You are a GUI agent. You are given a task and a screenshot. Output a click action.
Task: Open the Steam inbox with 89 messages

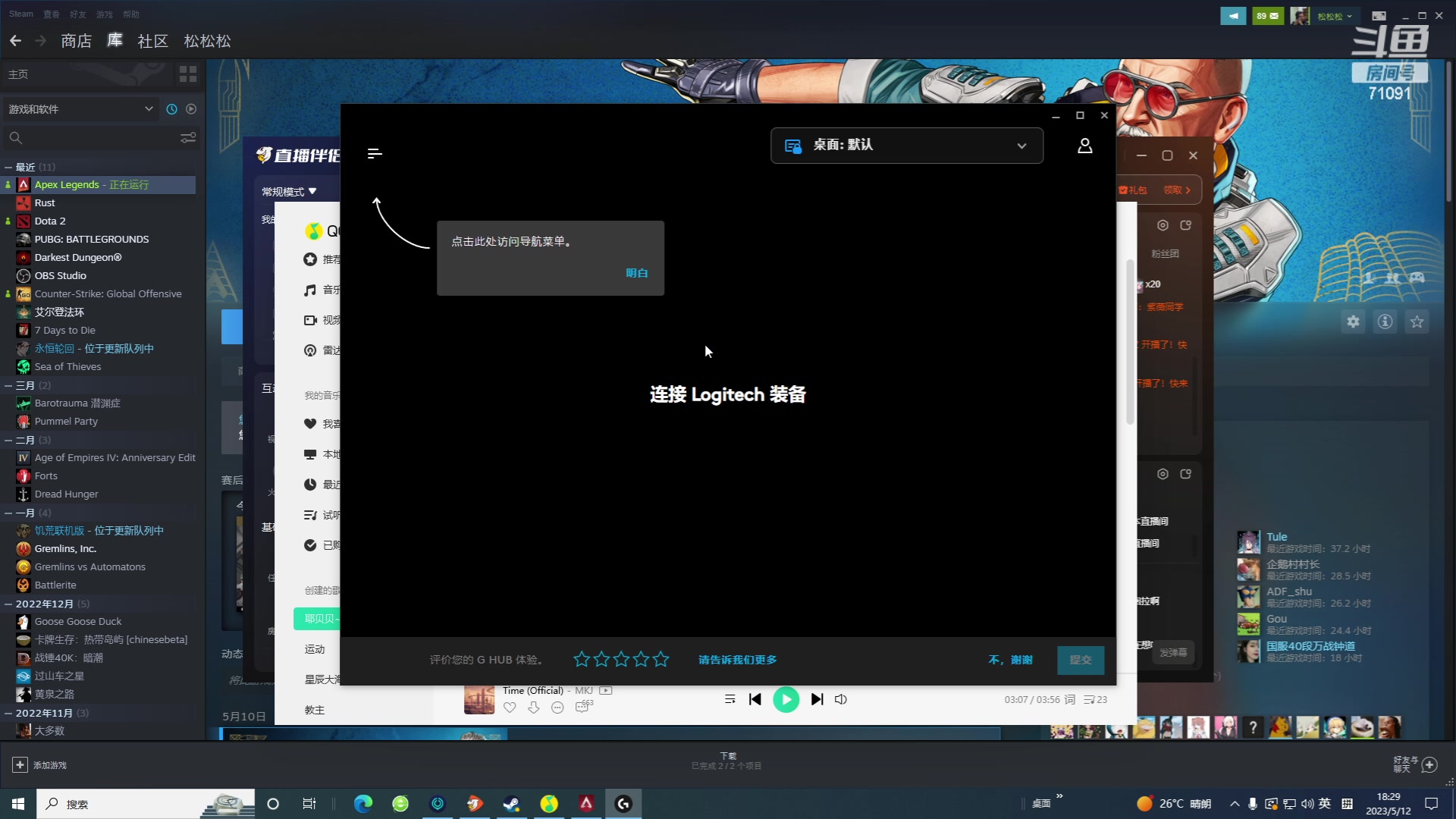point(1267,15)
